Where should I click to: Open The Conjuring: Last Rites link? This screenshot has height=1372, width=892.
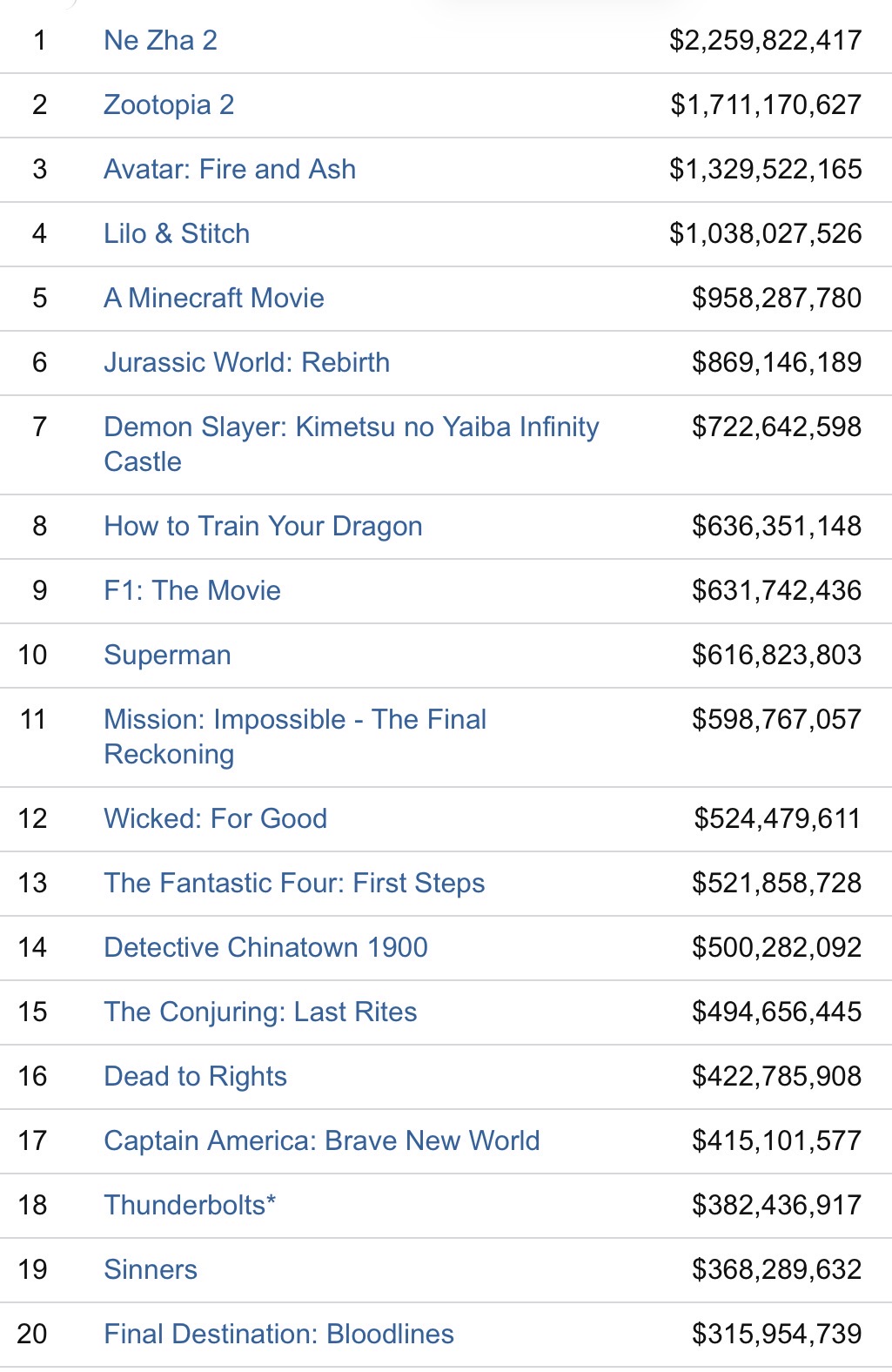260,1012
